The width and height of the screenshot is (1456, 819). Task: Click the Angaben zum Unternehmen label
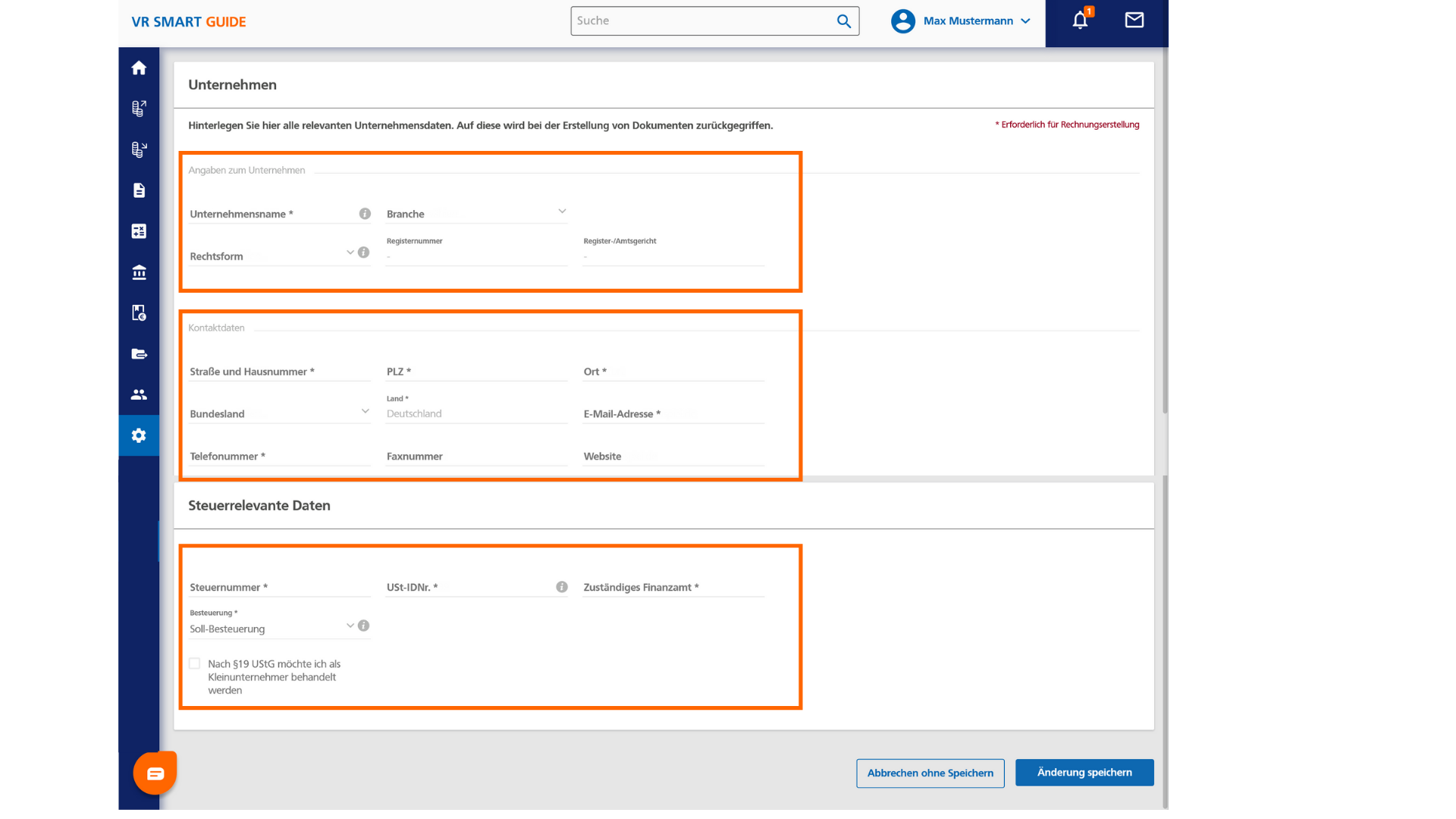pos(246,170)
